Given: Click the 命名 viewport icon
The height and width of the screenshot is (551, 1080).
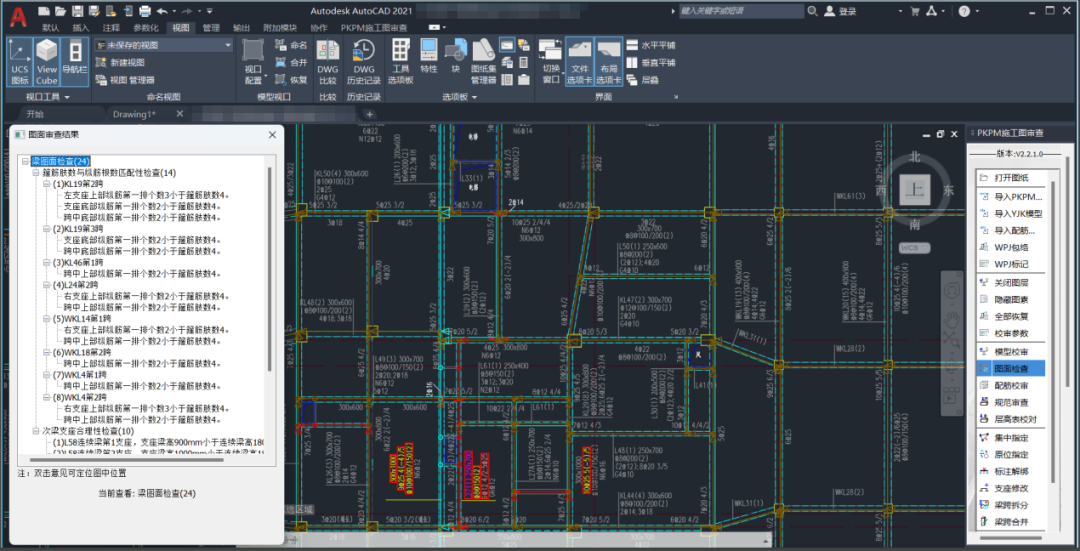Looking at the screenshot, I should (291, 45).
